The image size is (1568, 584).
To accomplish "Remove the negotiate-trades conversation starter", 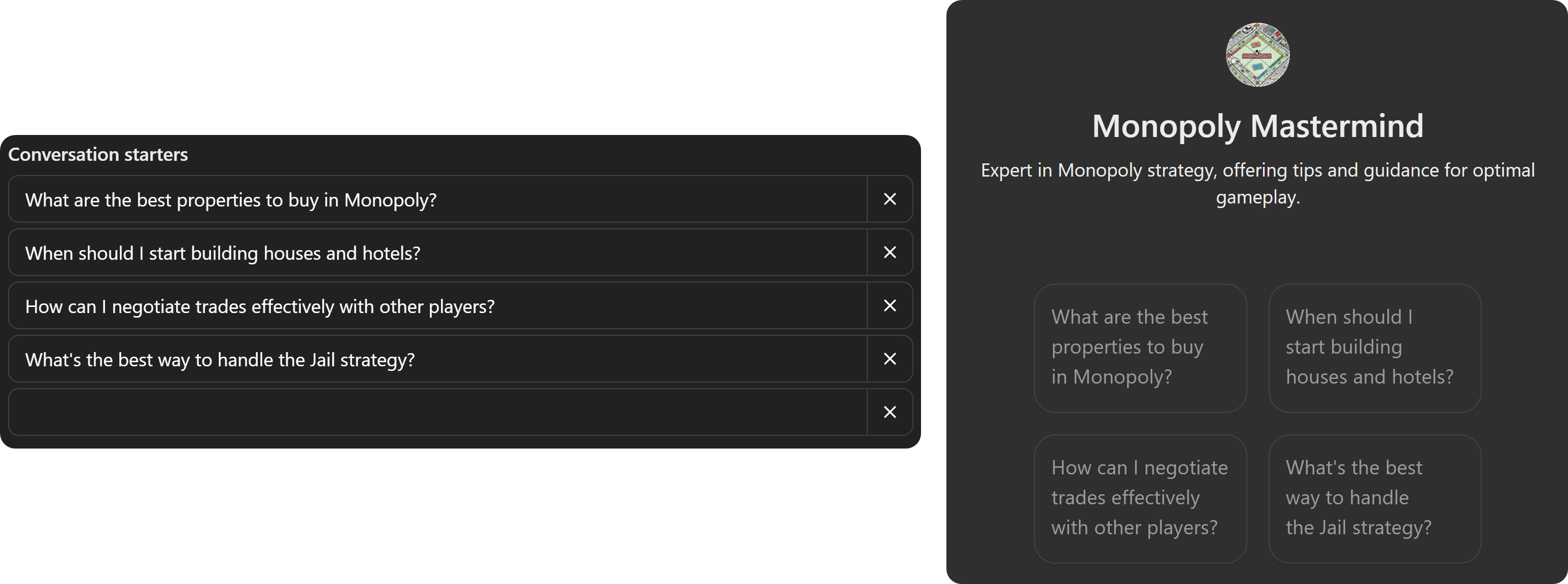I will pos(890,306).
